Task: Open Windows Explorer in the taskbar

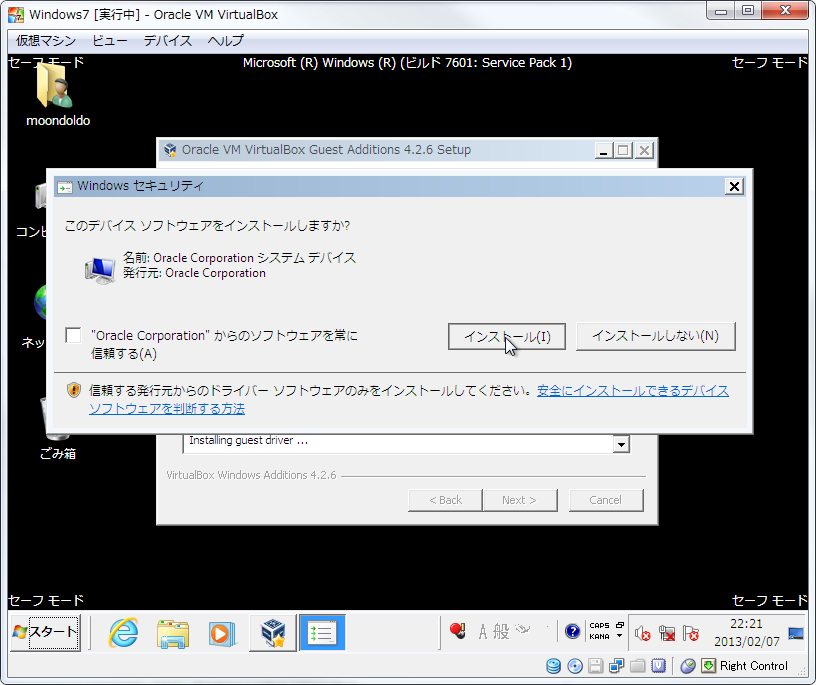Action: [173, 632]
